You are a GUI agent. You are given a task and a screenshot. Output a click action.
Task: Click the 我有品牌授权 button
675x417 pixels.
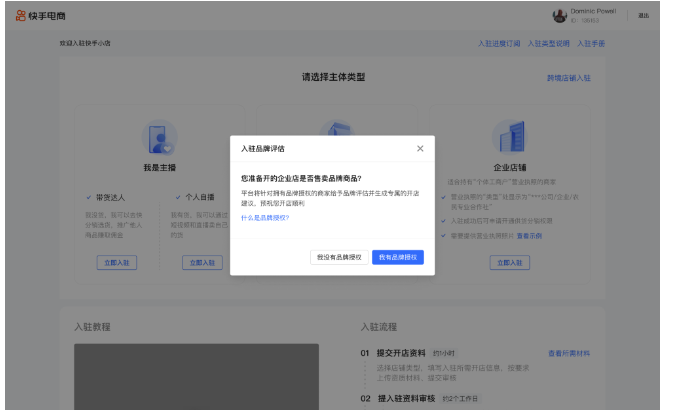pyautogui.click(x=398, y=257)
